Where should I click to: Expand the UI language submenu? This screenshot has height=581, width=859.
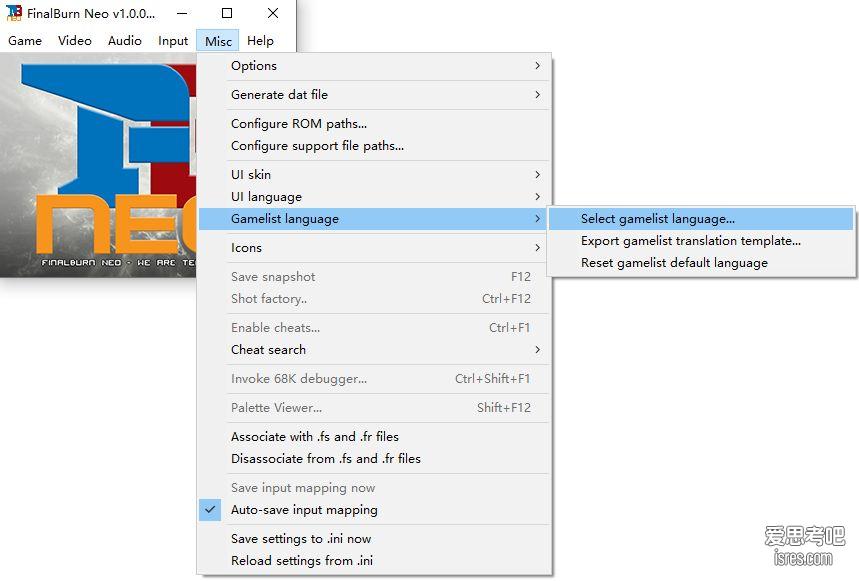click(x=375, y=197)
